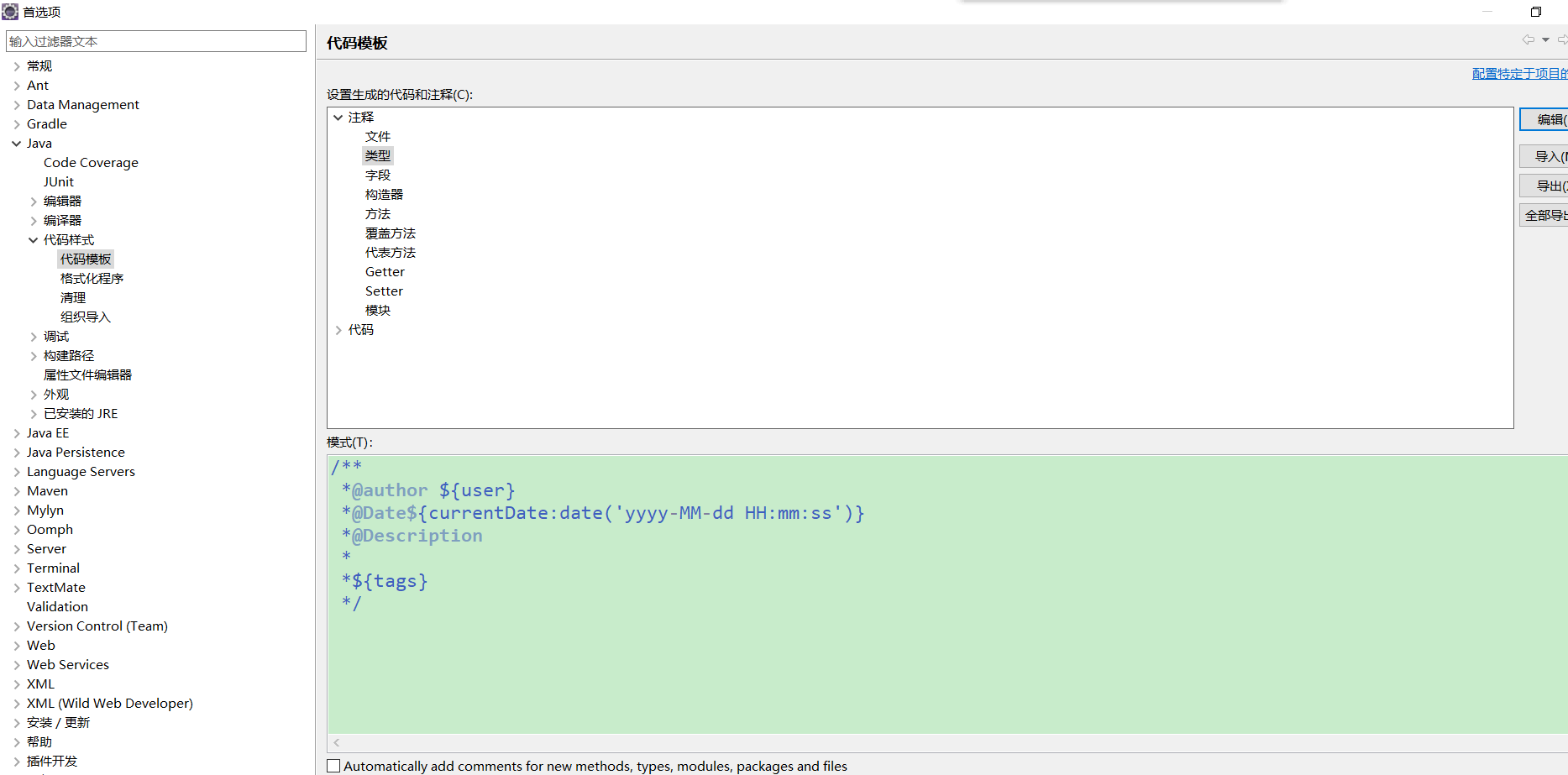This screenshot has height=775, width=1568.
Task: Select TextMate preferences
Action: coord(56,588)
